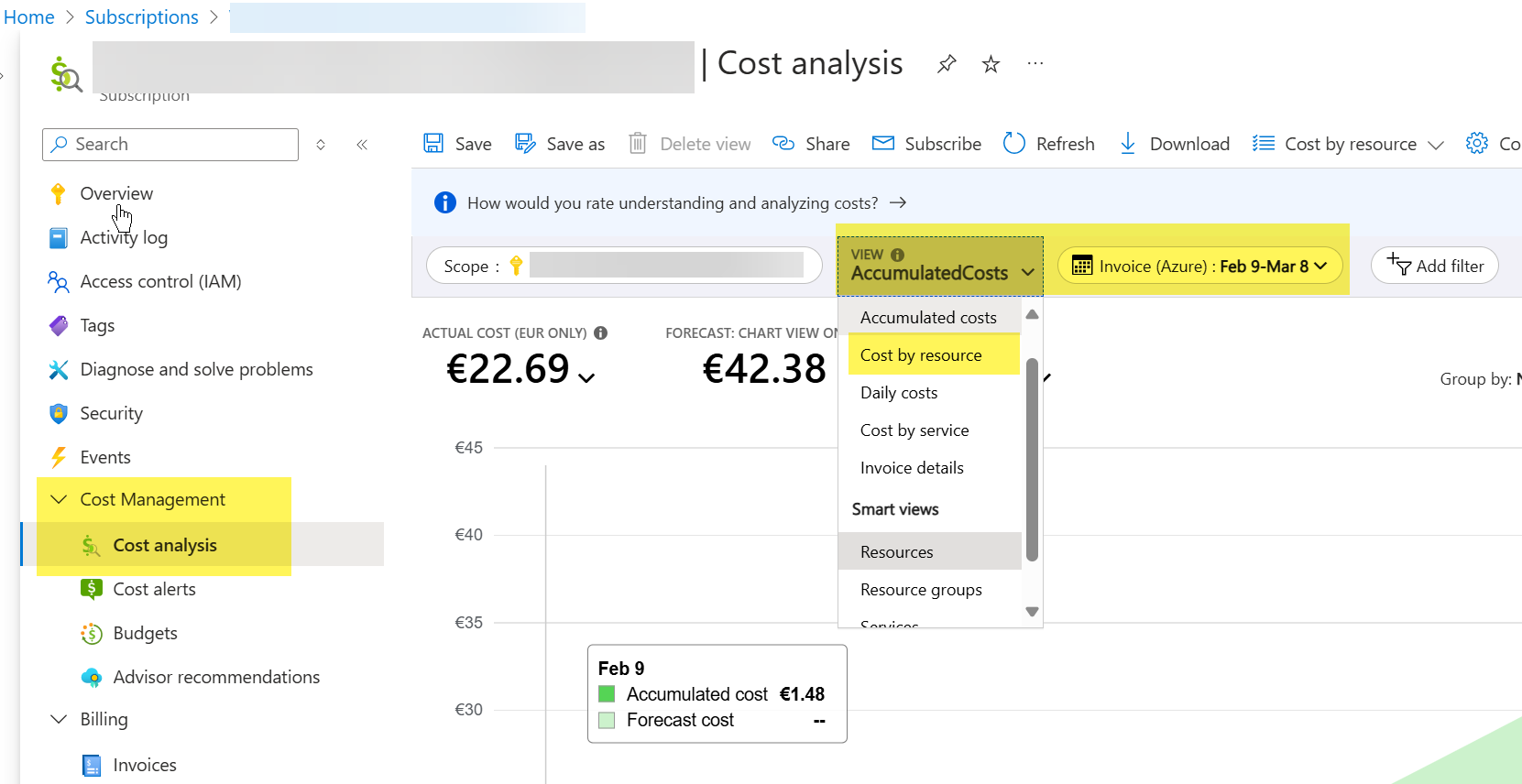Click the Download arrow icon

1128,143
